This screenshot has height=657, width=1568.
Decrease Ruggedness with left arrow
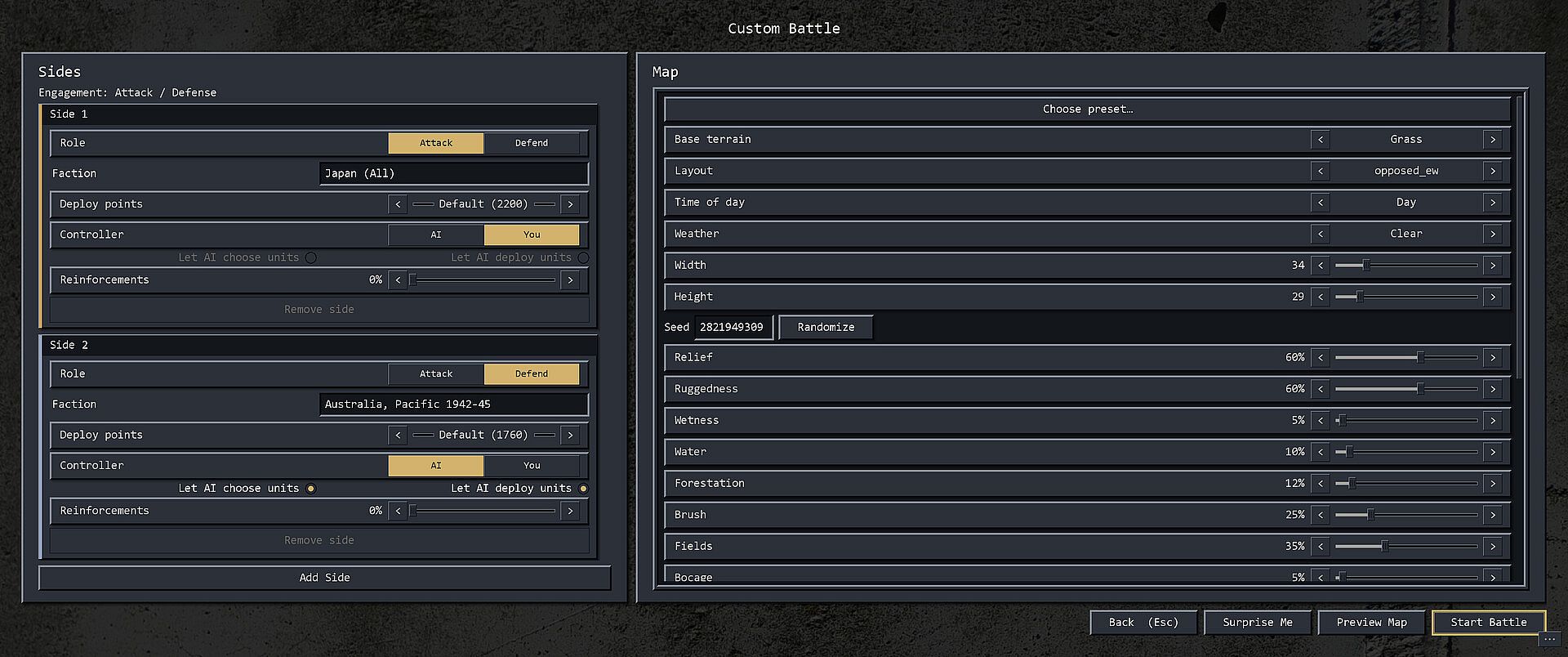tap(1321, 389)
